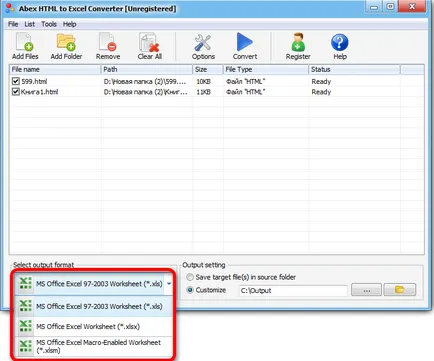
Task: Sort by the Size column header
Action: 208,69
